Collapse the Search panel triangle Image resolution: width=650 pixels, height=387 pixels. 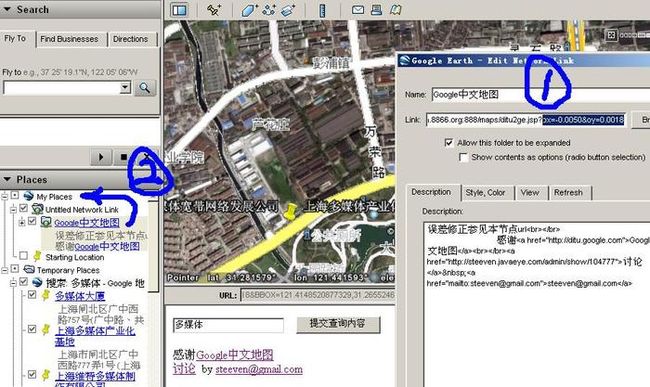coord(7,9)
